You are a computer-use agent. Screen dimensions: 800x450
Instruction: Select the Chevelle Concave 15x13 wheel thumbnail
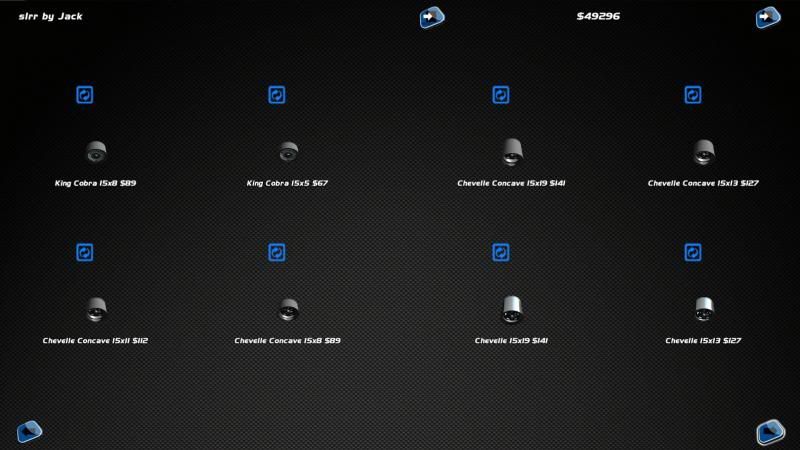(x=704, y=152)
